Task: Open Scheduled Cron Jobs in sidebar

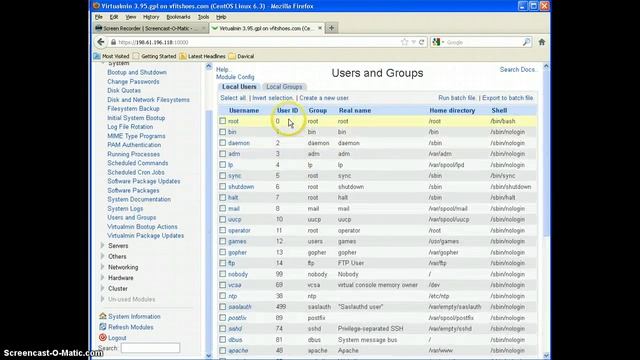Action: click(x=136, y=172)
